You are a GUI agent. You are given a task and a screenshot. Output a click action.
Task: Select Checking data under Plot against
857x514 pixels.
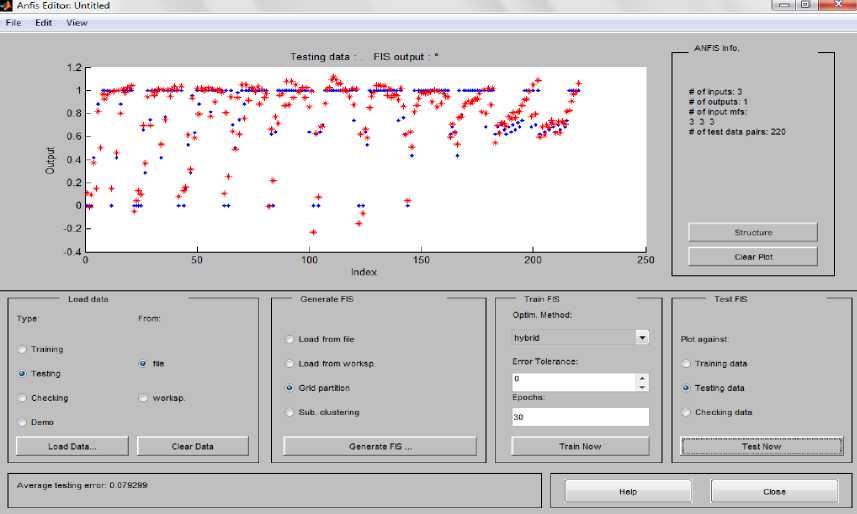coord(686,412)
